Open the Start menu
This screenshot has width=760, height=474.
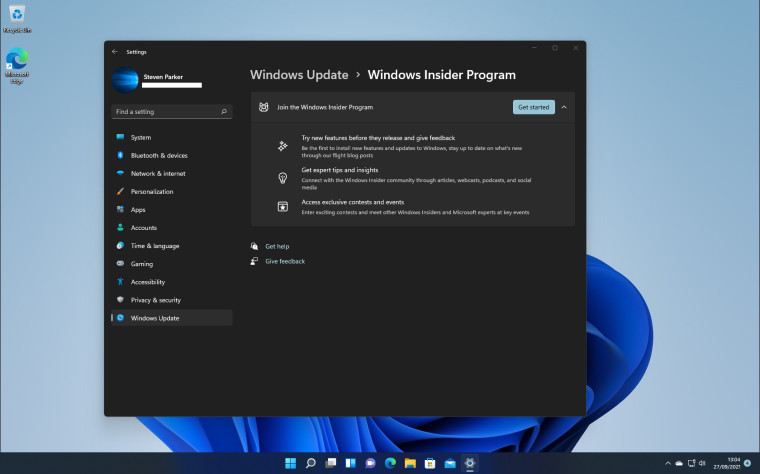coord(290,463)
